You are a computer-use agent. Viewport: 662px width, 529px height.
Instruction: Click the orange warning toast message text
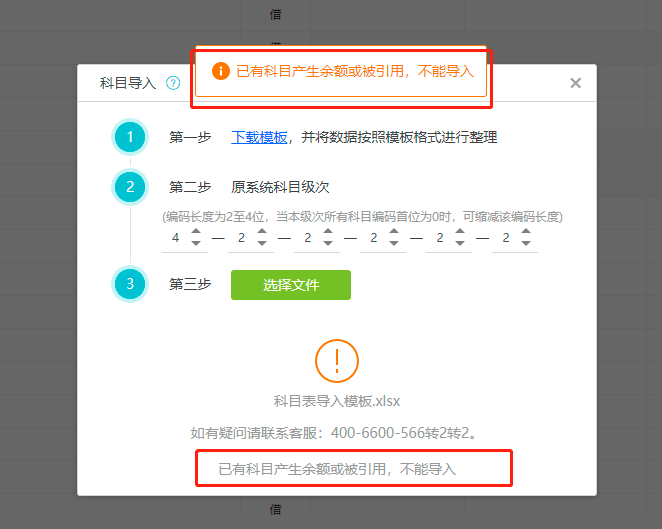[x=355, y=71]
